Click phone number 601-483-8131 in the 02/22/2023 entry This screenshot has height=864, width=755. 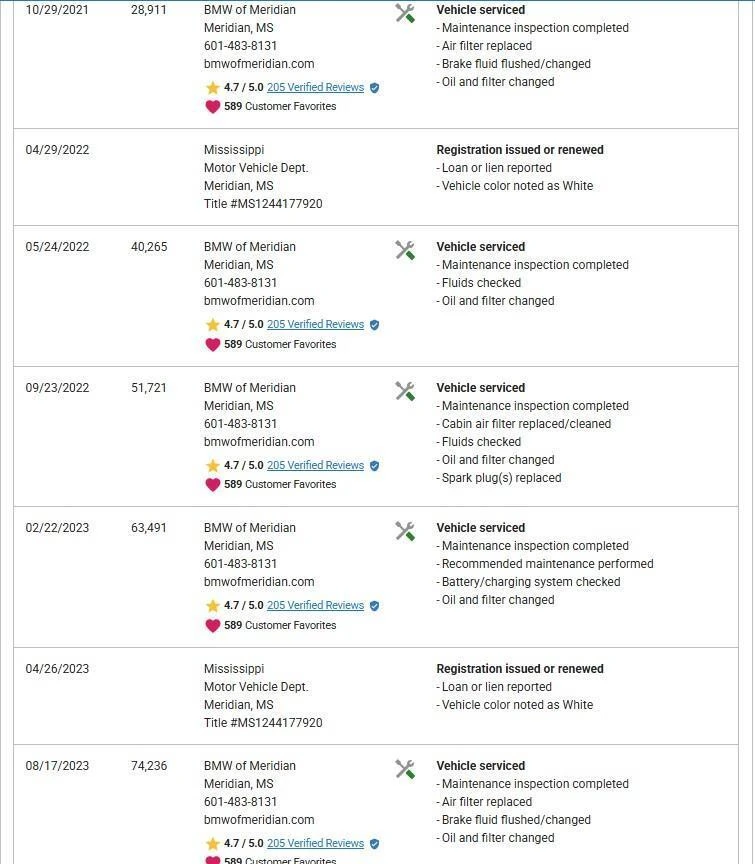click(x=240, y=564)
